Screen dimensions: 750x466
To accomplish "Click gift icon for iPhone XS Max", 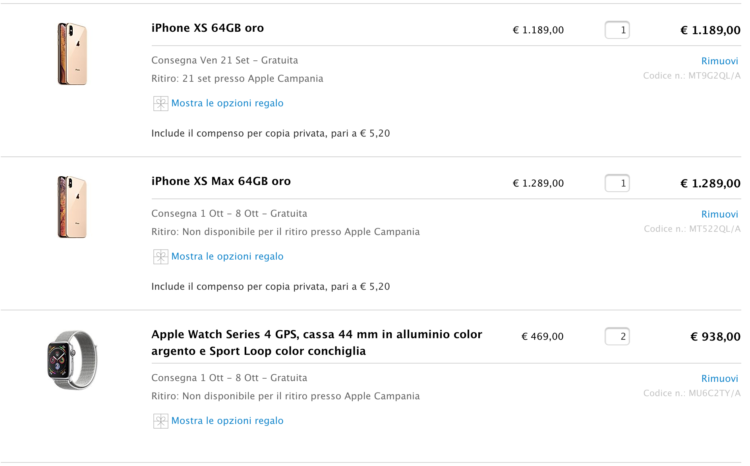I will [160, 256].
